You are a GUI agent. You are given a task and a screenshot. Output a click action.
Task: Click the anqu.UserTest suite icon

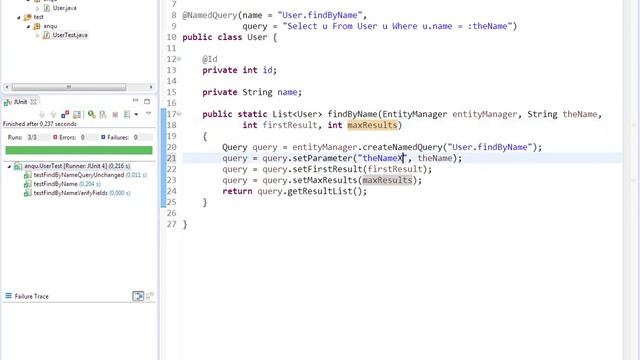coord(18,166)
